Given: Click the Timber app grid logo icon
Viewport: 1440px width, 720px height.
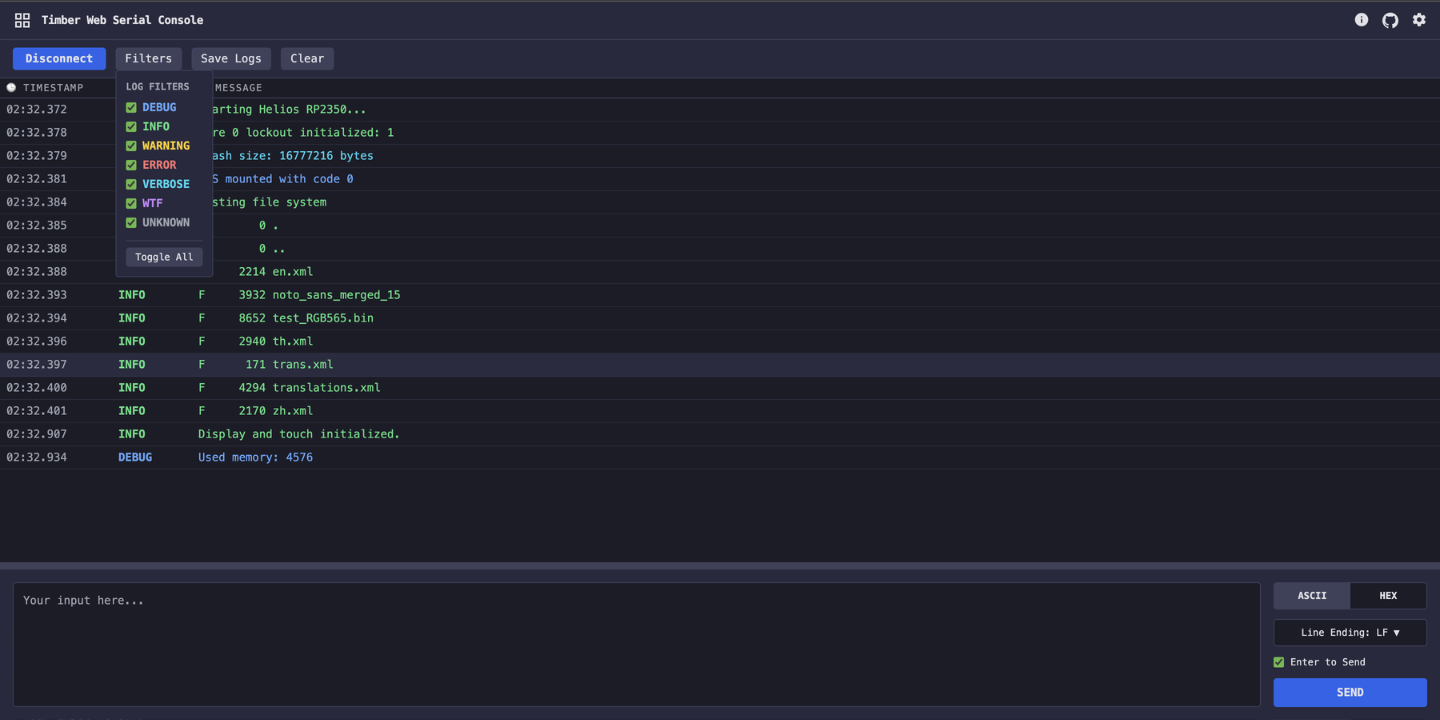Looking at the screenshot, I should [x=22, y=20].
